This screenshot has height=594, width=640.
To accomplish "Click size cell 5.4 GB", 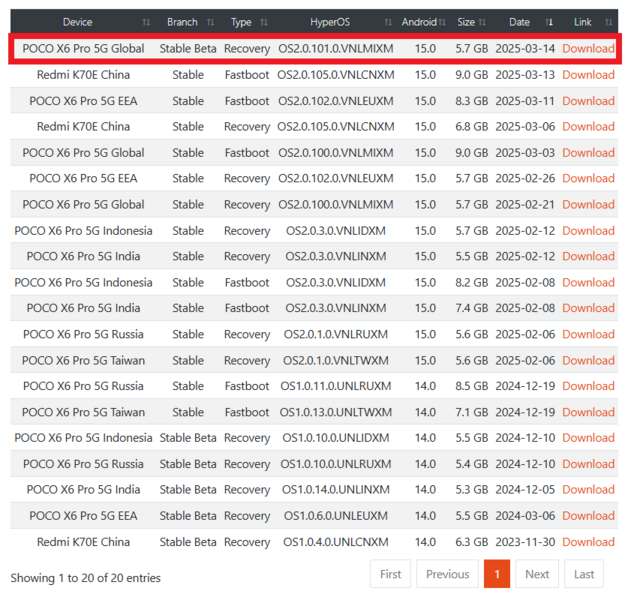I will 472,464.
